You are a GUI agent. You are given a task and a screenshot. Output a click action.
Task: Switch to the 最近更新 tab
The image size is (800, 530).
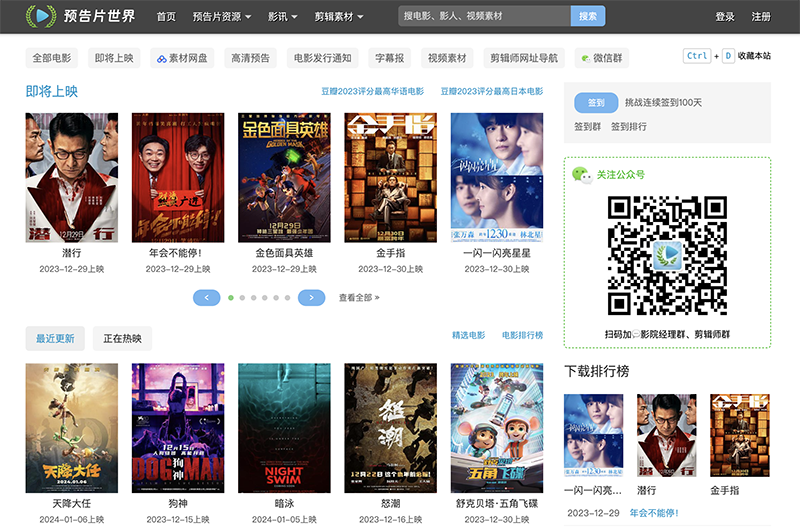pos(55,339)
